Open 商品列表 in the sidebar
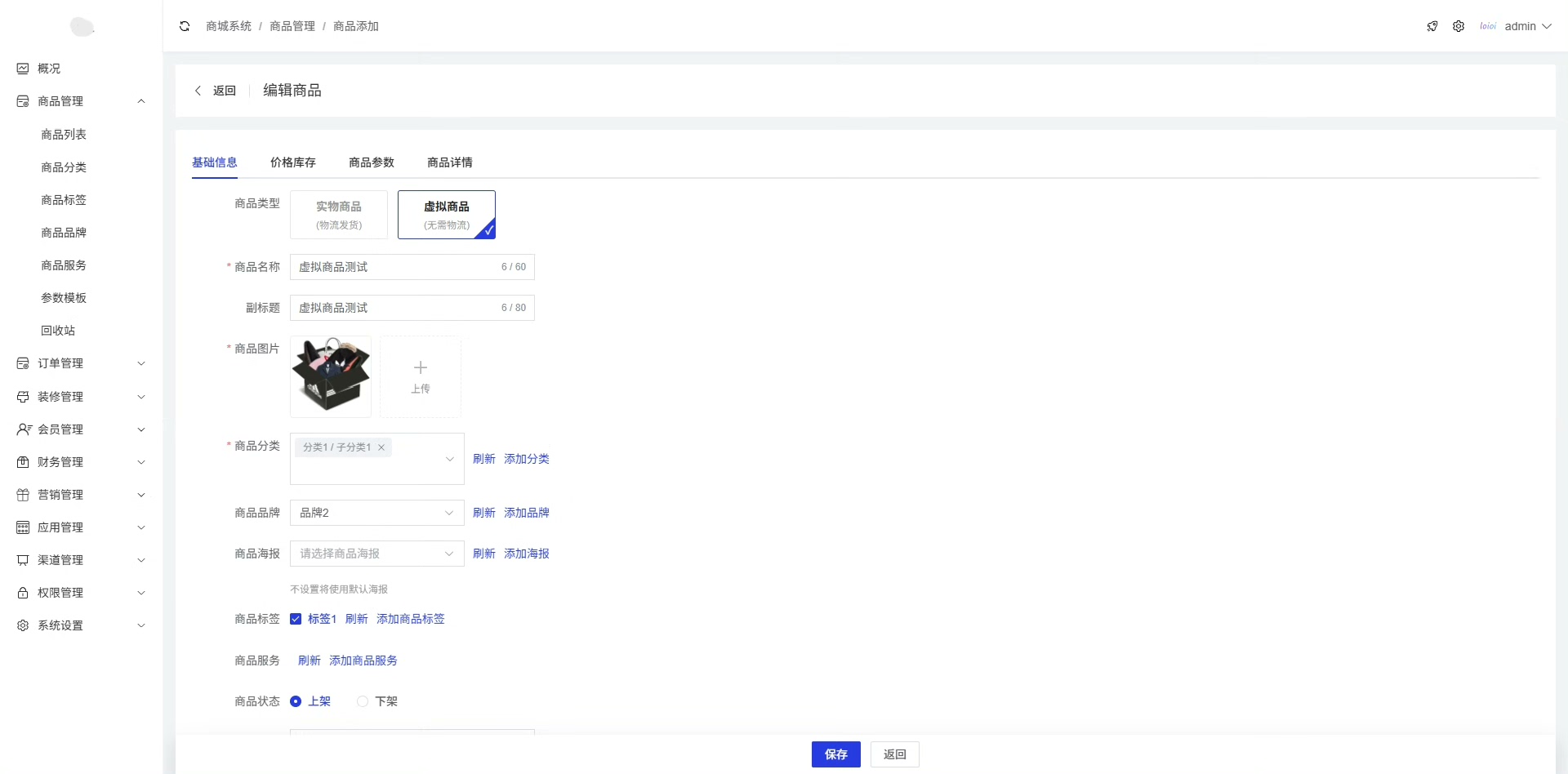Screen dimensions: 1568x774 click(64, 135)
